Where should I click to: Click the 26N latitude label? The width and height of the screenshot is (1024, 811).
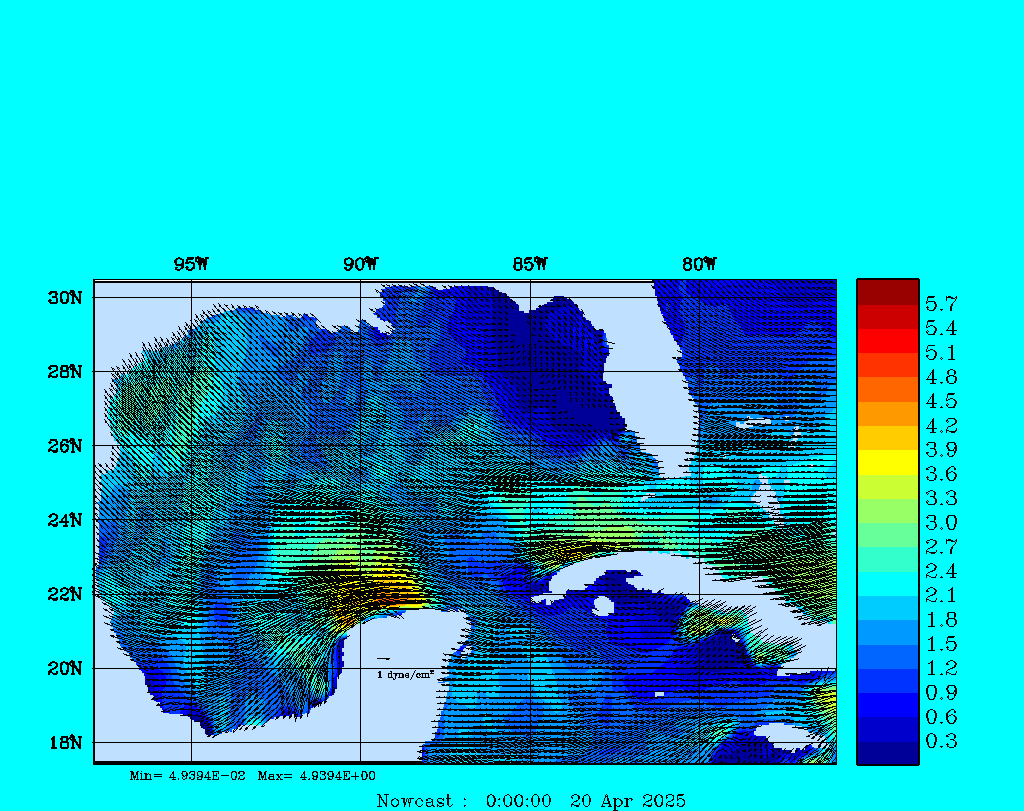64,446
